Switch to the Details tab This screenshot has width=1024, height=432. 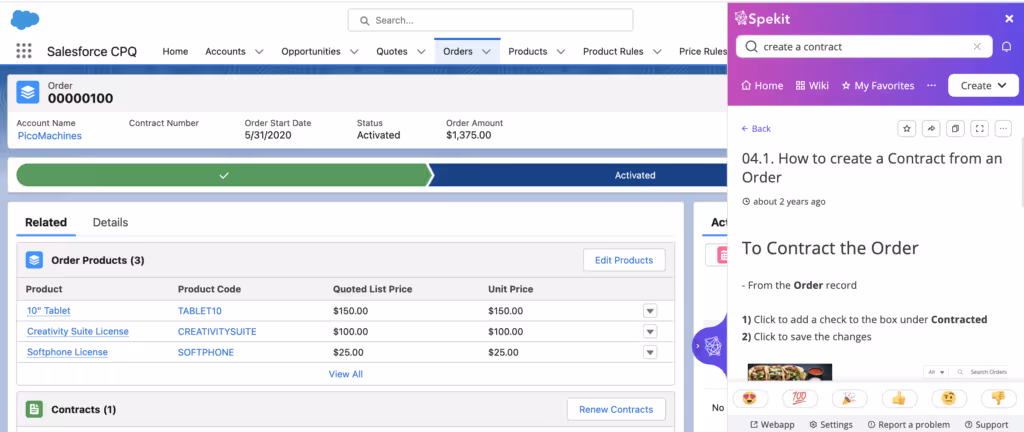coord(110,223)
